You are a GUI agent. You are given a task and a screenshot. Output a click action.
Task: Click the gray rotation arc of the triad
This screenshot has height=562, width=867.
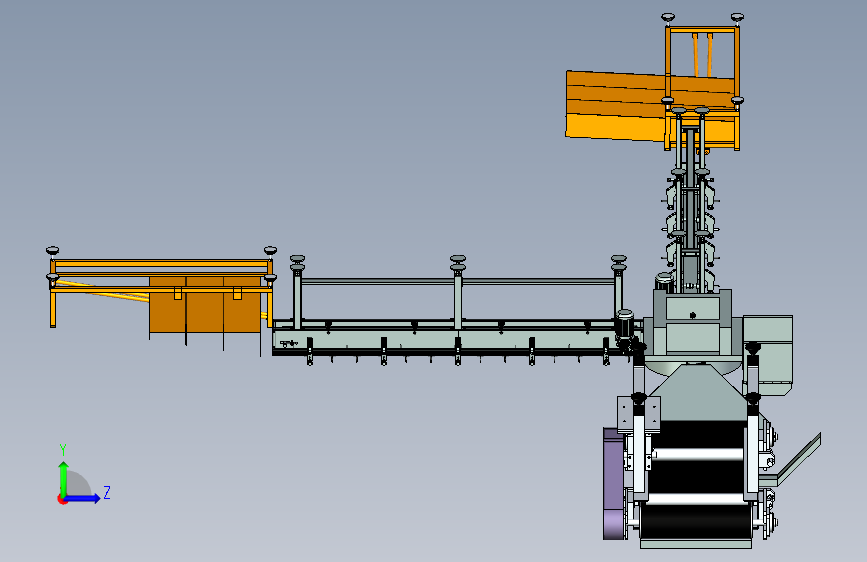79,483
